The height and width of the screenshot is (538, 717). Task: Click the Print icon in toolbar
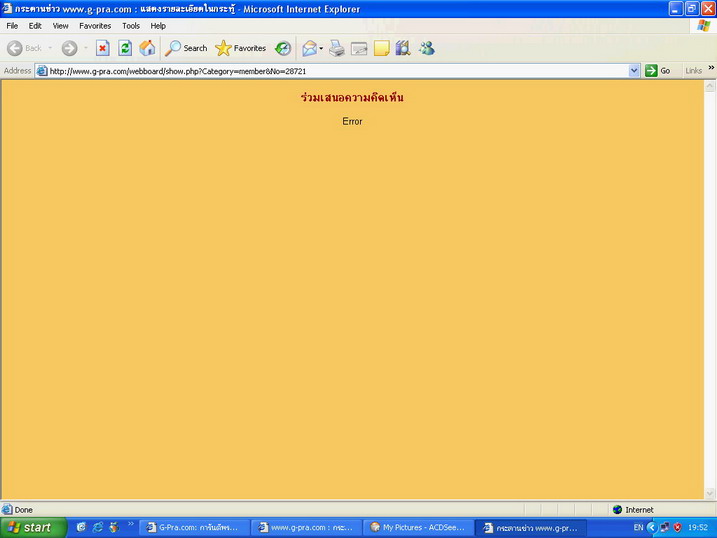[337, 48]
